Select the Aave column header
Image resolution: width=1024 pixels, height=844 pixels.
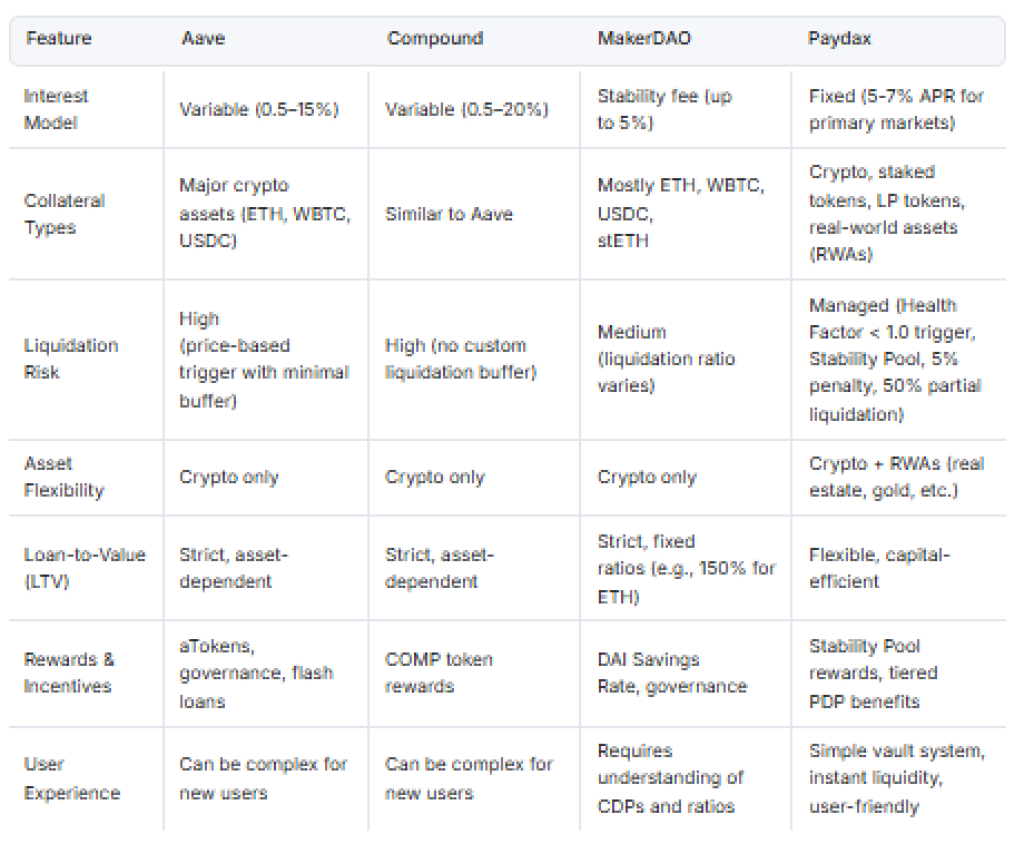click(x=203, y=39)
